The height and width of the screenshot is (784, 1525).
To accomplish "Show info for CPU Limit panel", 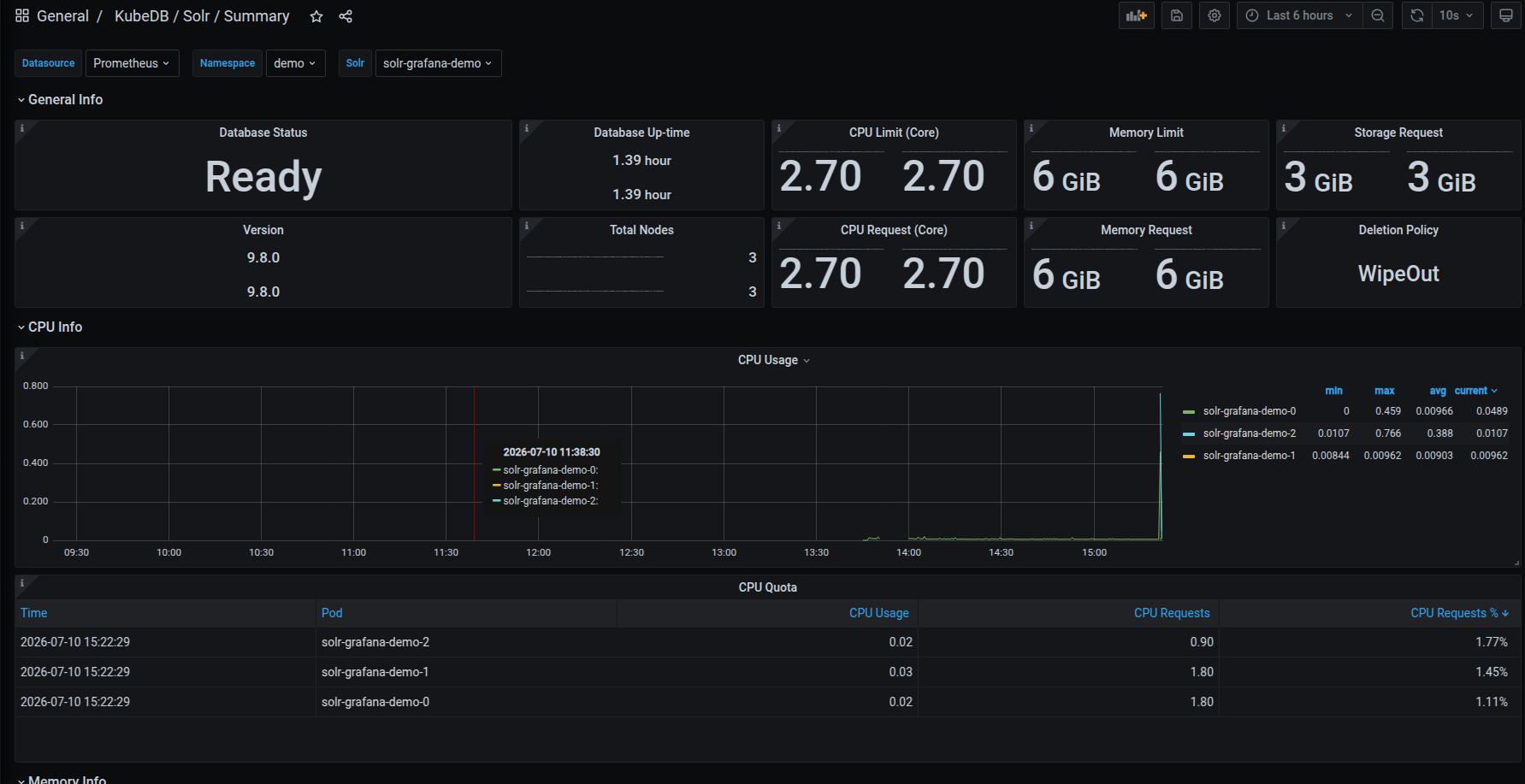I will point(779,128).
